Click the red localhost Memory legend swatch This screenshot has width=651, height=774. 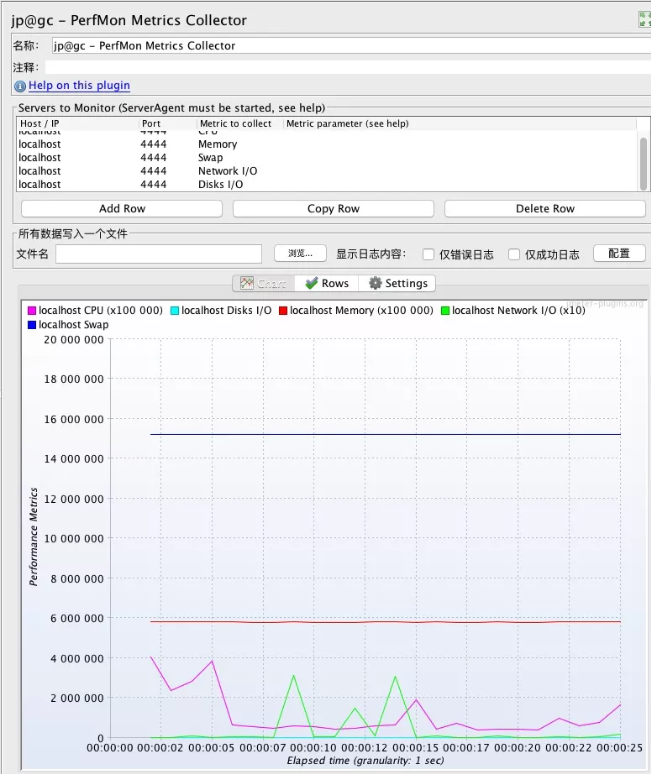(x=283, y=310)
